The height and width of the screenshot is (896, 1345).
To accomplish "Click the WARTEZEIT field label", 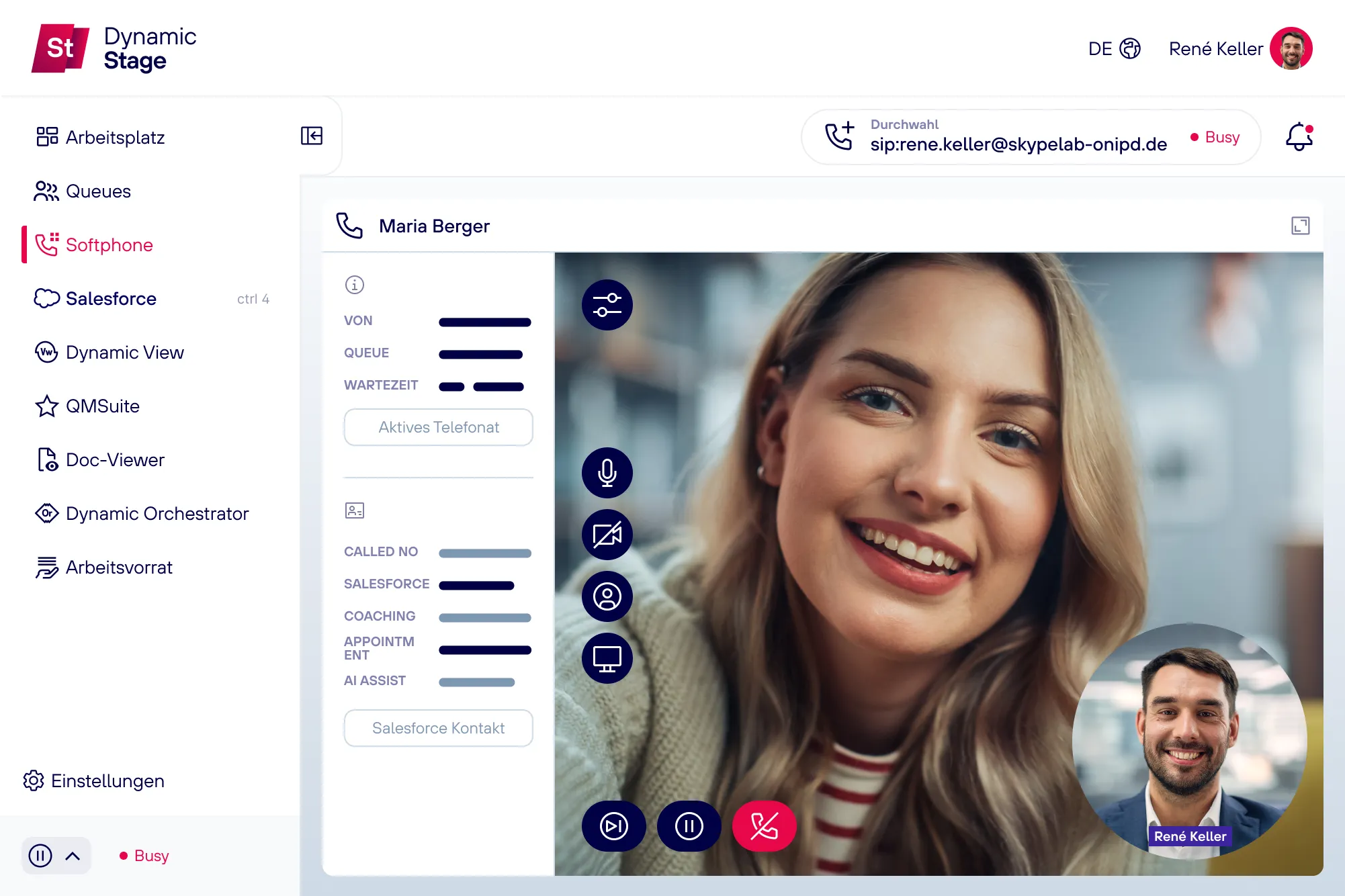I will 381,385.
